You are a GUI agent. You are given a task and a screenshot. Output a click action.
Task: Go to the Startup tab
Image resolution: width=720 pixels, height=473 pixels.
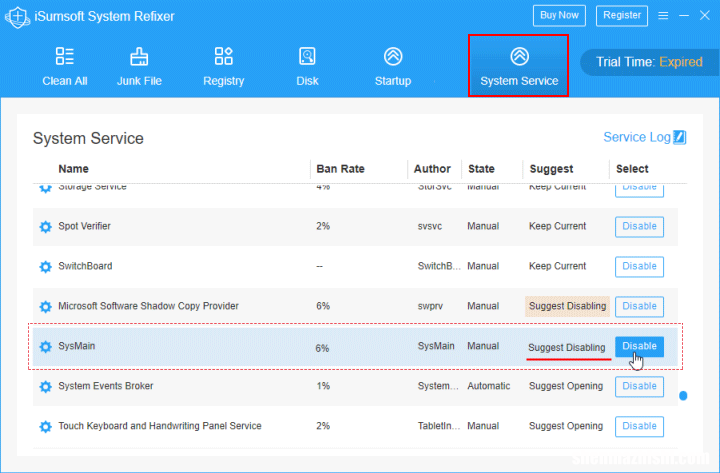[393, 67]
